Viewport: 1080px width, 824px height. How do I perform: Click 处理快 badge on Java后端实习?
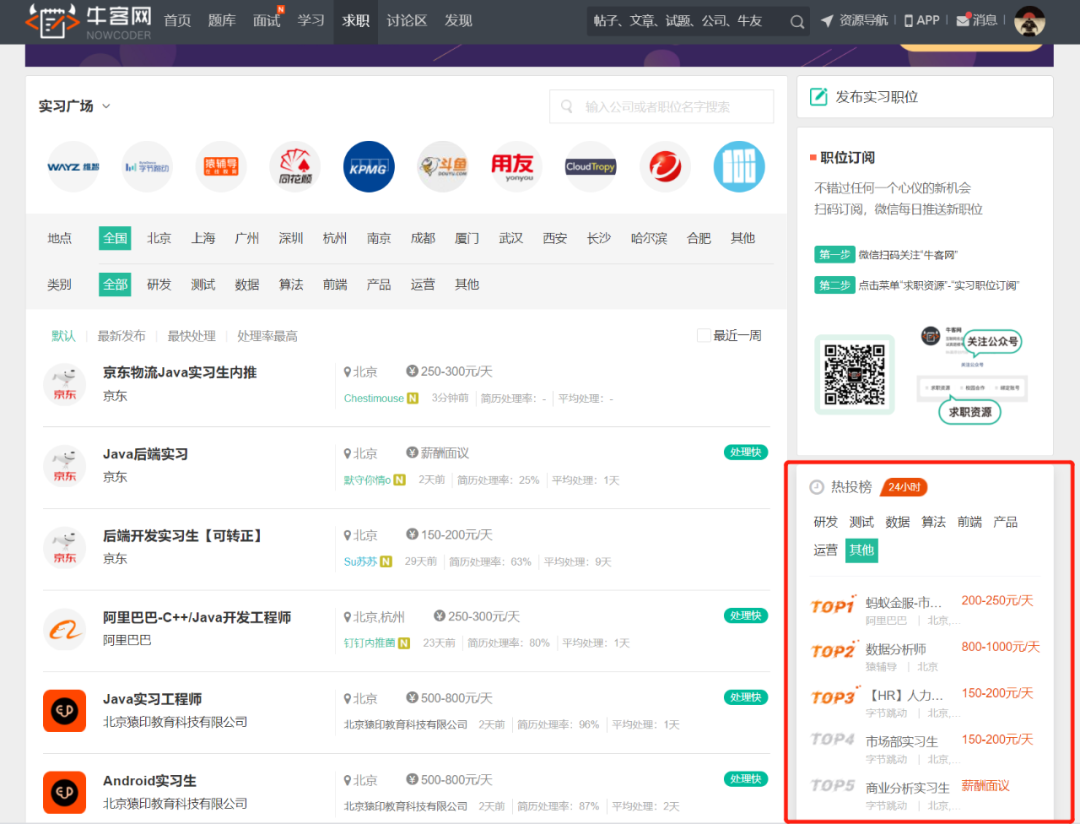[746, 453]
